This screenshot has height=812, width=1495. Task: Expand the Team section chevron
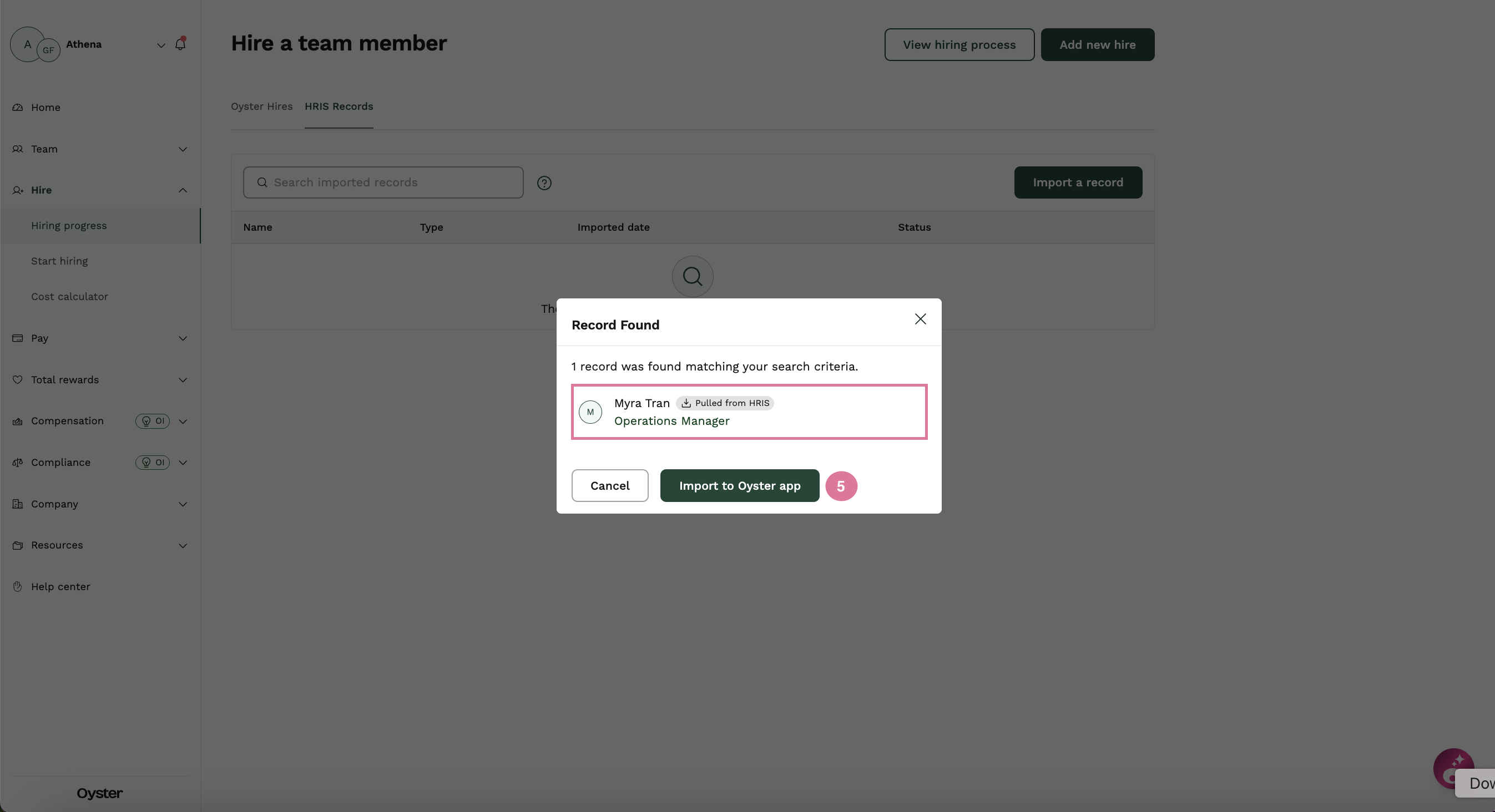(x=183, y=149)
